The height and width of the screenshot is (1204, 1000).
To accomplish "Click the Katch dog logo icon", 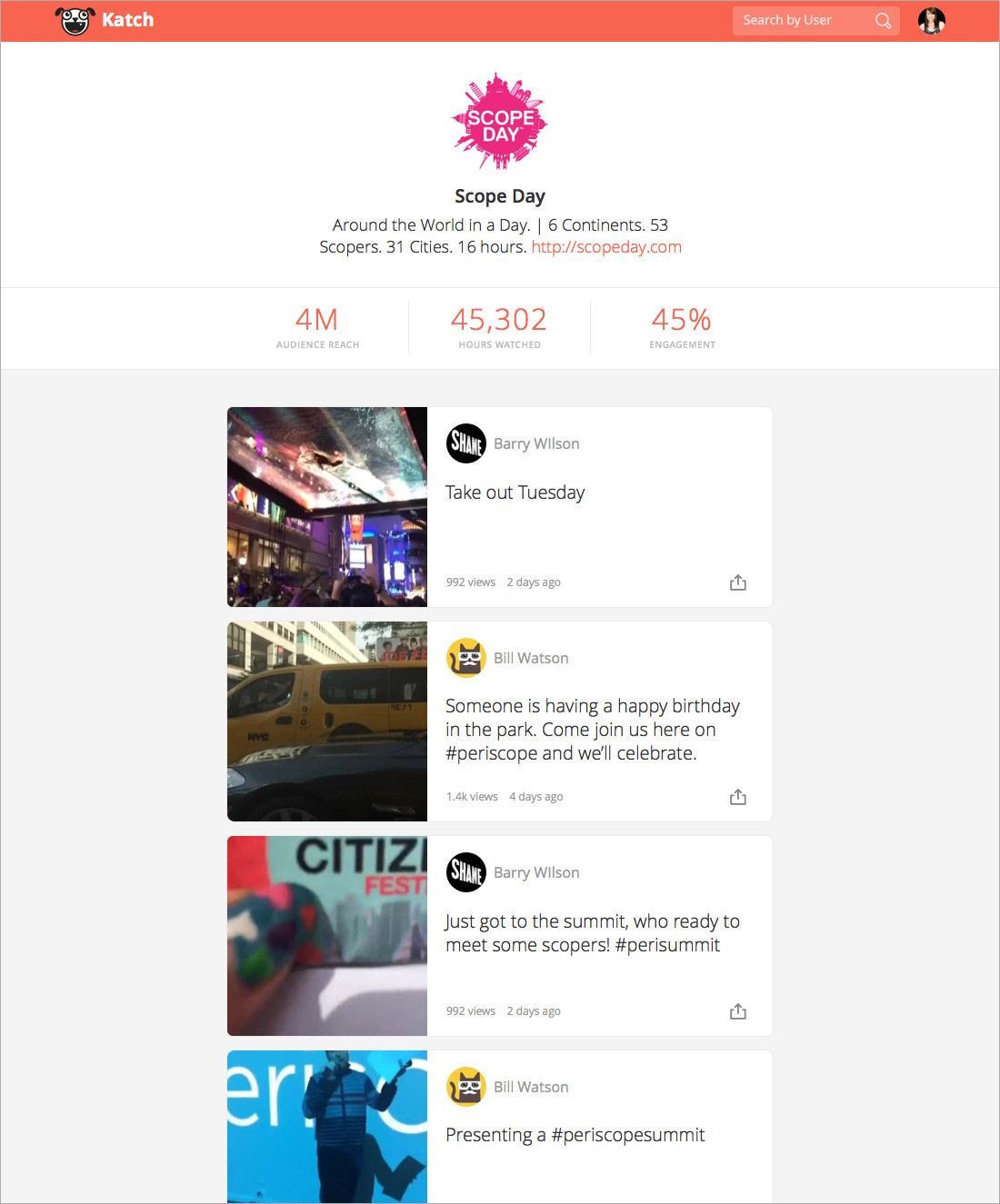I will [x=75, y=20].
